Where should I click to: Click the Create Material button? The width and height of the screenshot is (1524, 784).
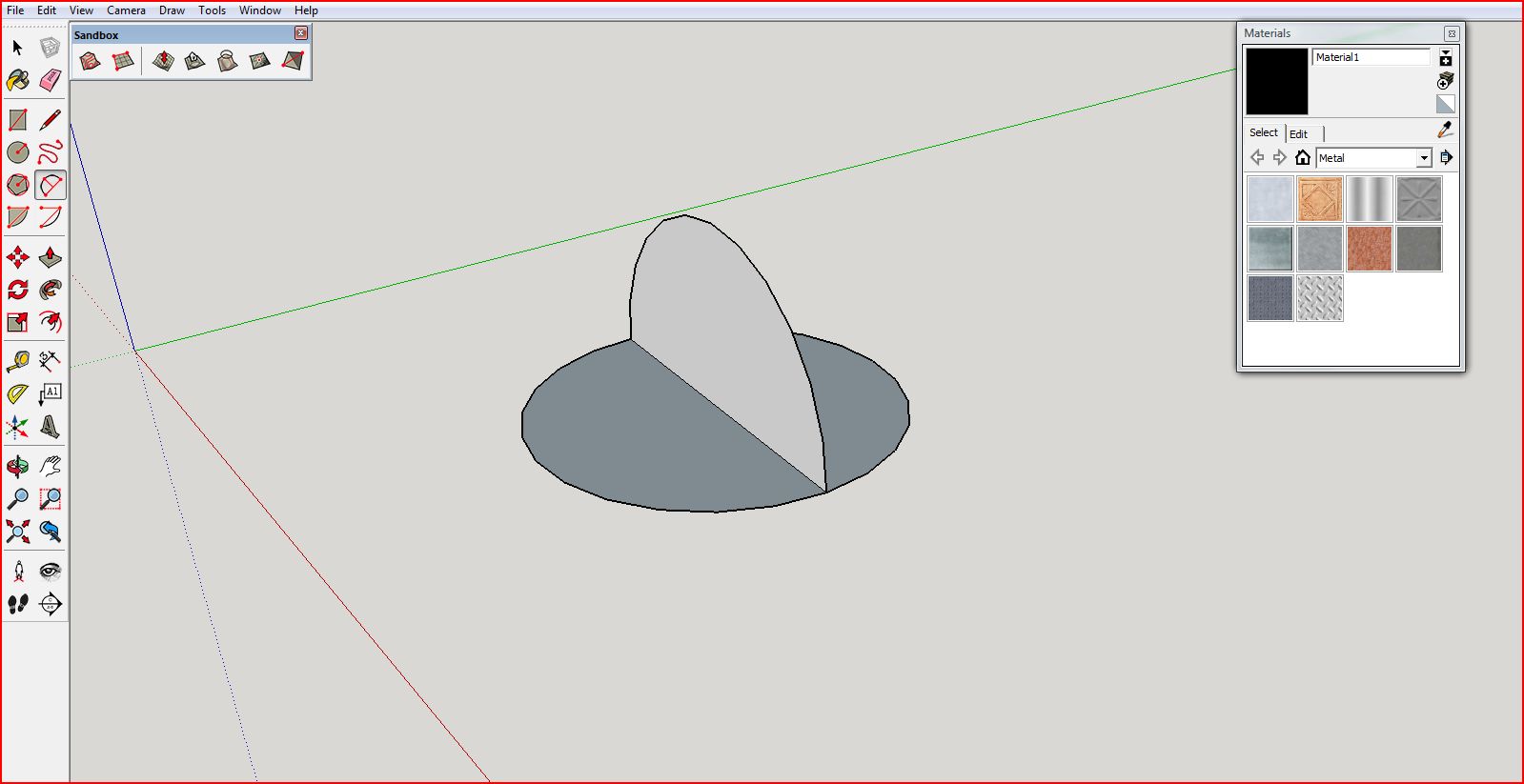tap(1446, 80)
